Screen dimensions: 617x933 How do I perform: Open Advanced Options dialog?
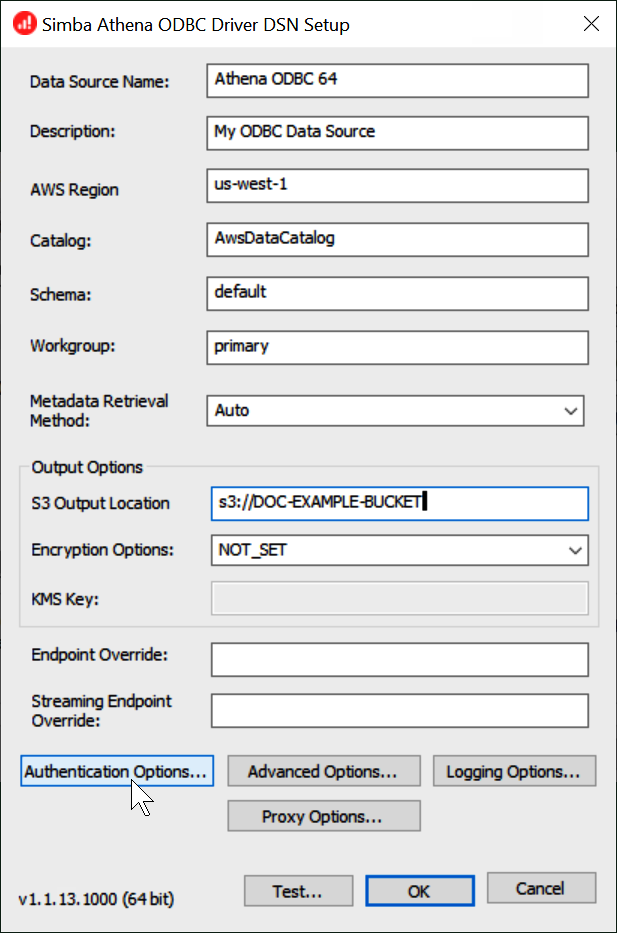(323, 771)
